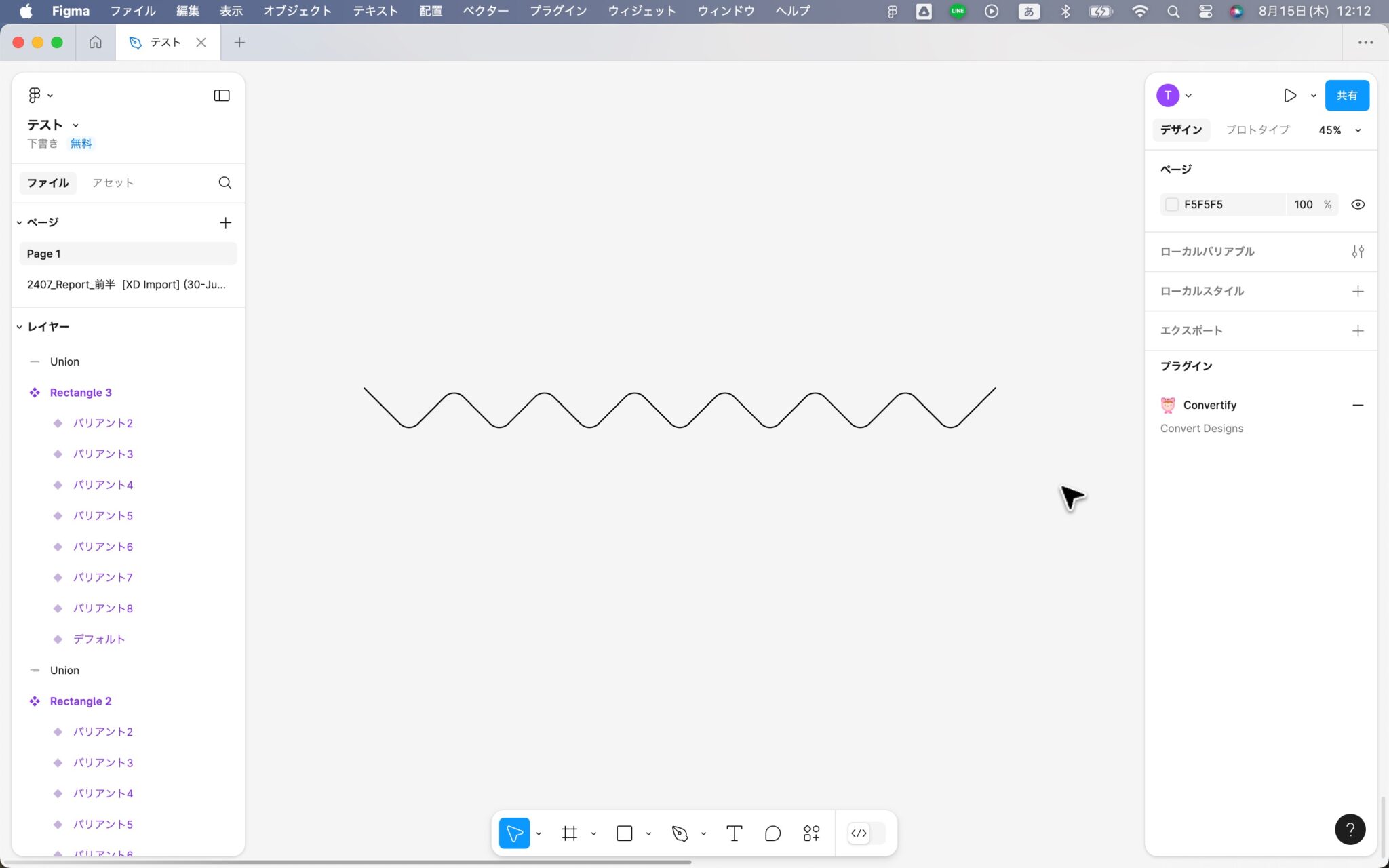The width and height of the screenshot is (1389, 868).
Task: Open the comment tool
Action: pos(772,833)
